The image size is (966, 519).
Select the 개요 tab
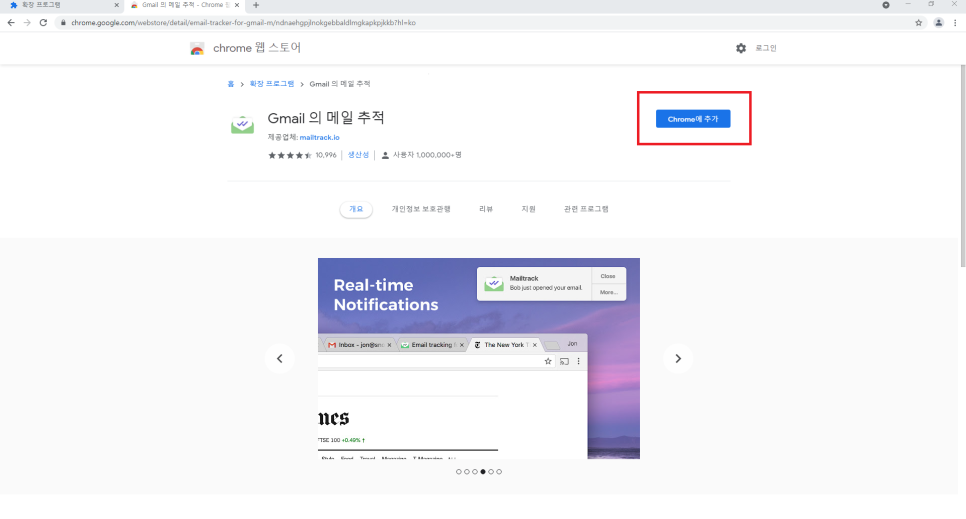356,209
